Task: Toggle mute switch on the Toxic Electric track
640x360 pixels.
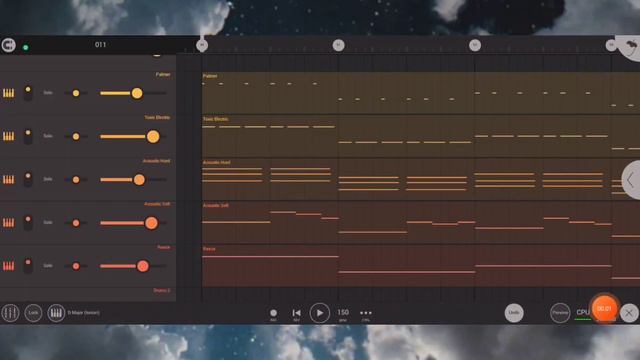Action: pyautogui.click(x=28, y=136)
